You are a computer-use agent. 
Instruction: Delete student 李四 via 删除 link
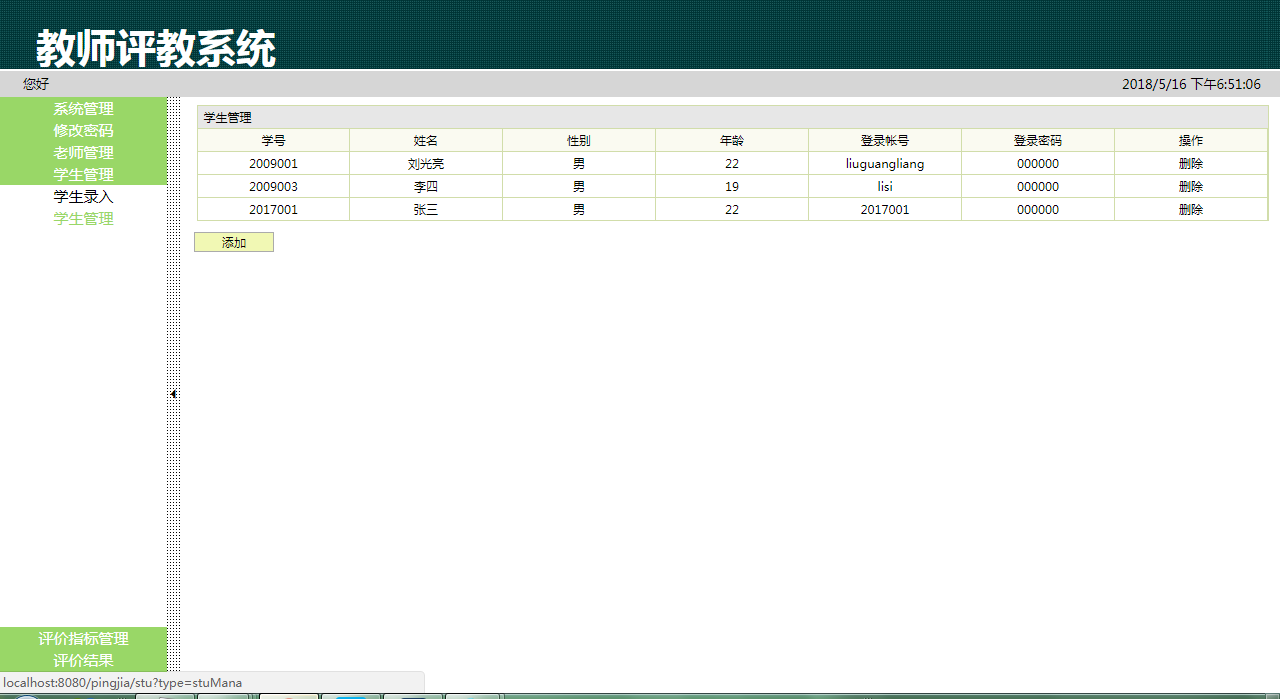[x=1190, y=187]
